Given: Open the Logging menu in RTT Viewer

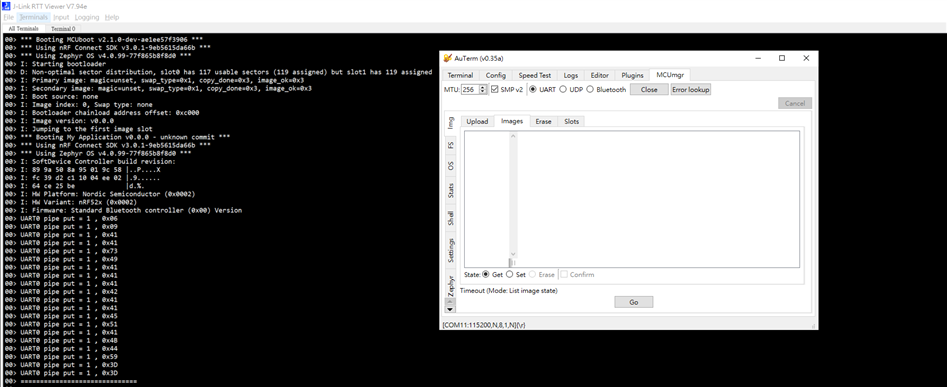Looking at the screenshot, I should [x=87, y=17].
